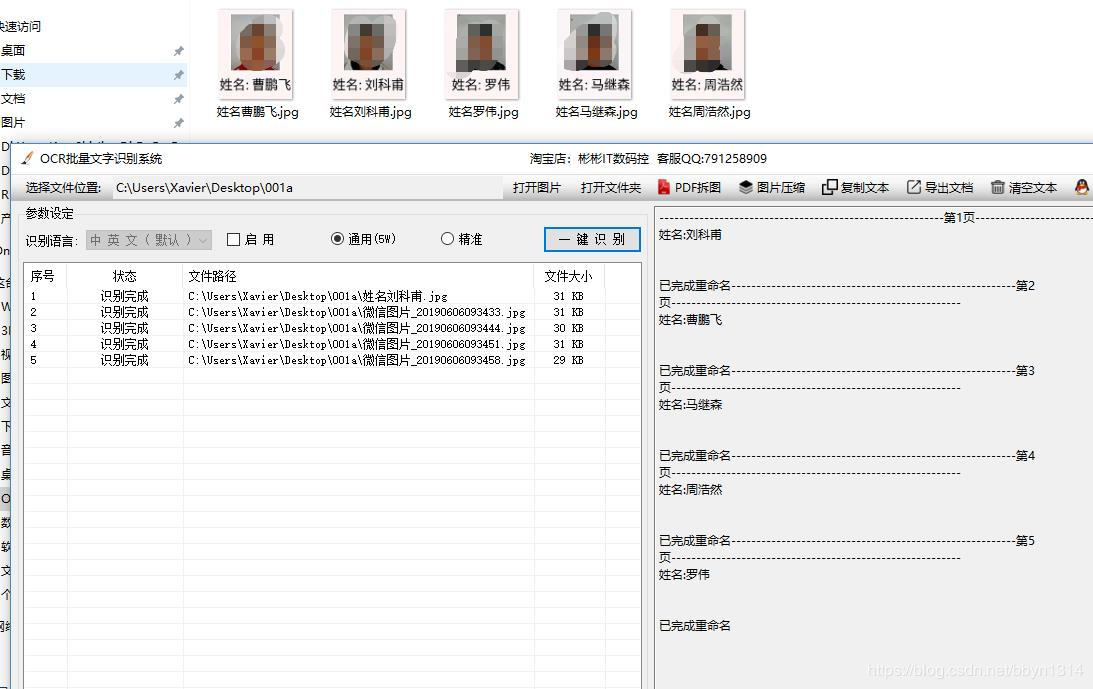Click 识别完成 status in row 3

pos(125,328)
